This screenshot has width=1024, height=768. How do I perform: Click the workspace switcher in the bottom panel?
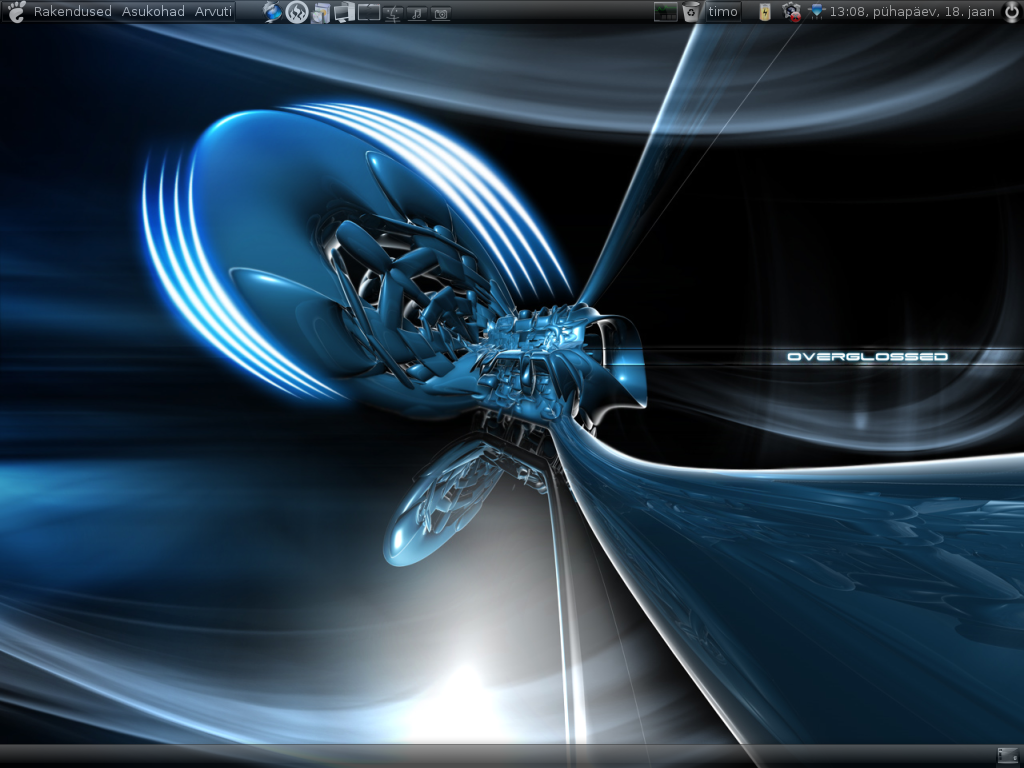click(x=1008, y=755)
